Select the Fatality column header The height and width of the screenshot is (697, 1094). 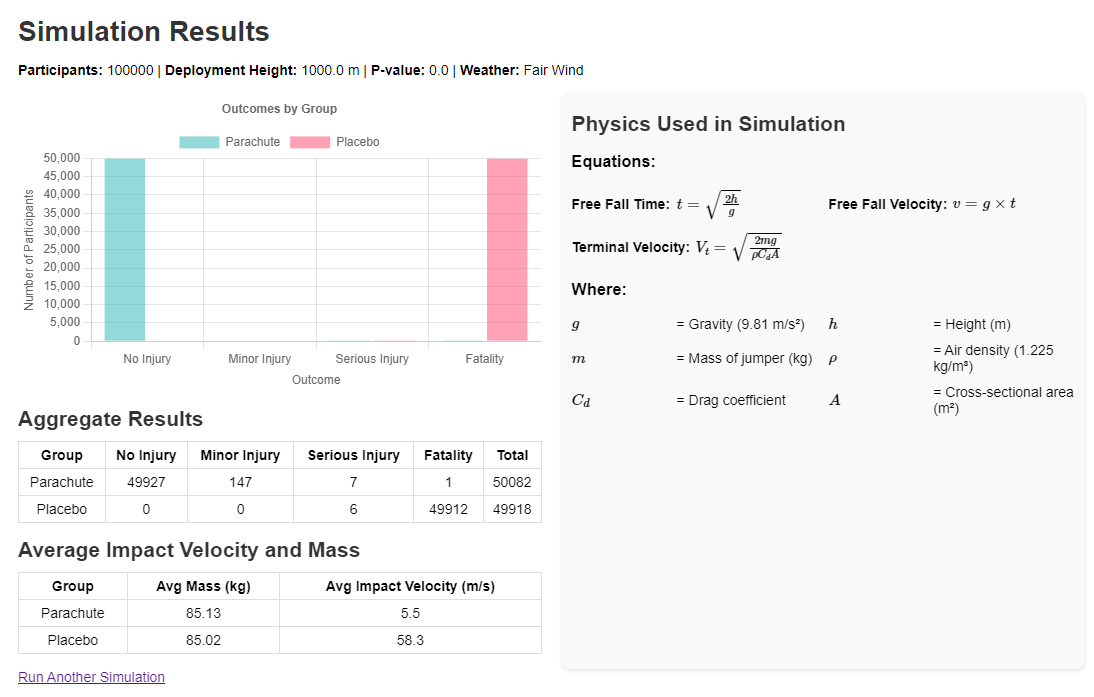[448, 455]
